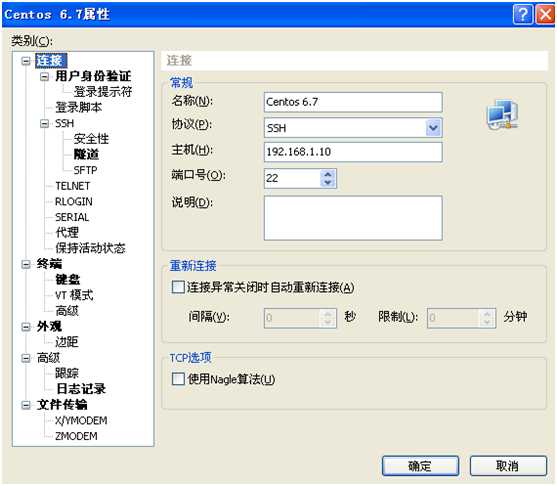Click the 主机 host input field
The height and width of the screenshot is (486, 557).
353,152
